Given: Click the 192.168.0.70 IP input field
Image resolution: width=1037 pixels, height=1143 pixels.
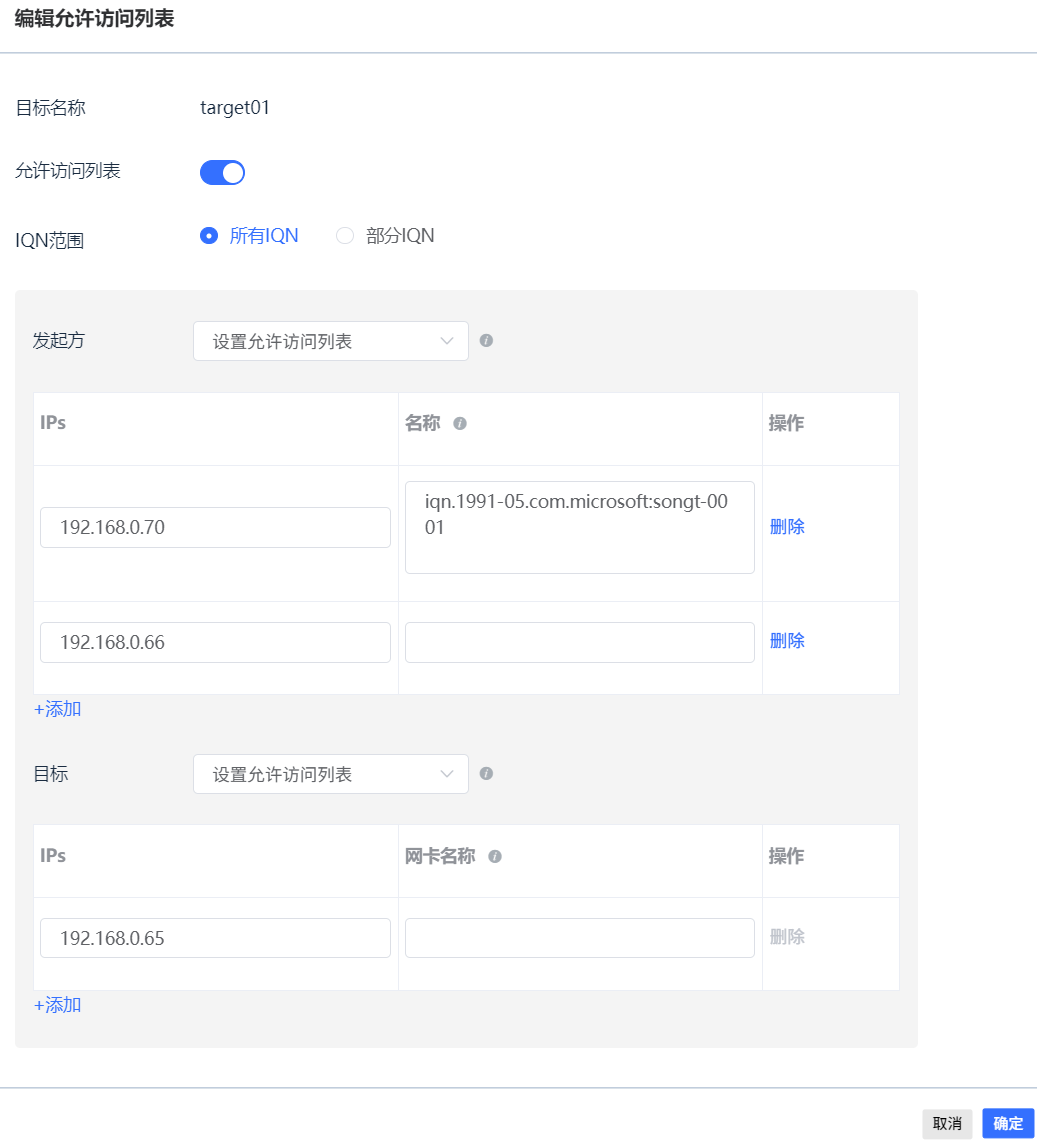Looking at the screenshot, I should 215,527.
